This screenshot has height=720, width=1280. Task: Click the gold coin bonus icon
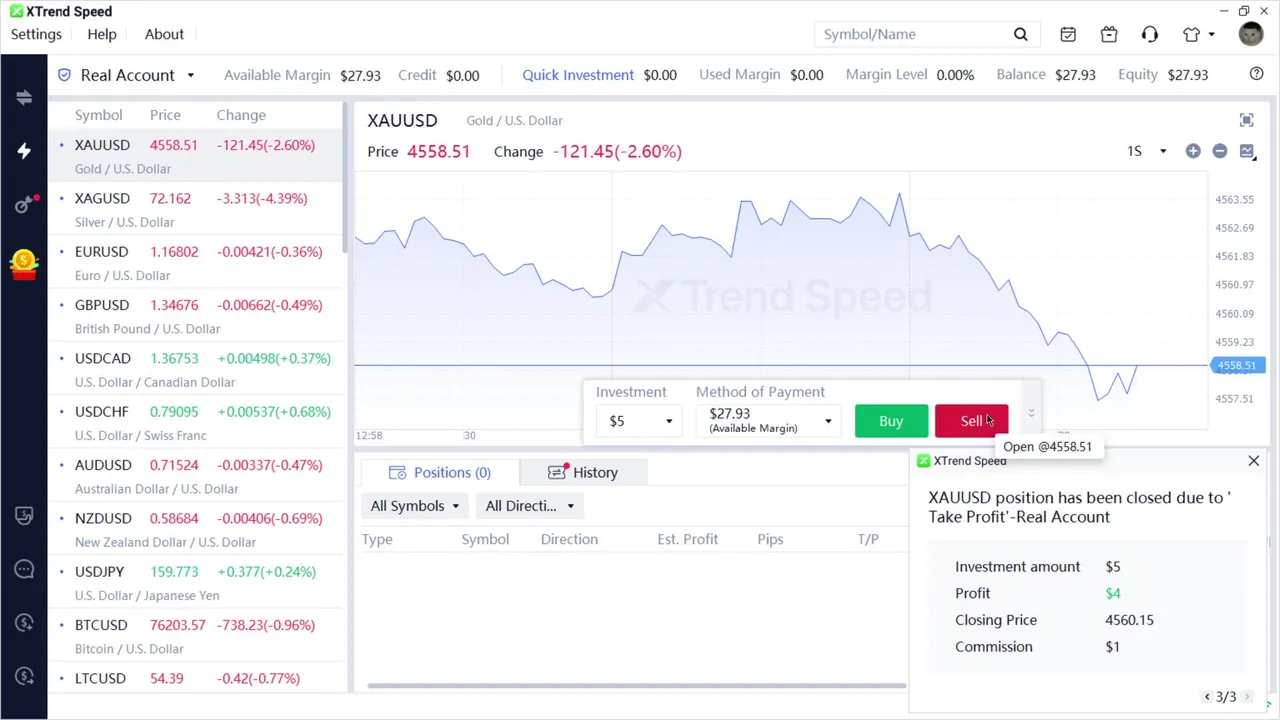(24, 263)
